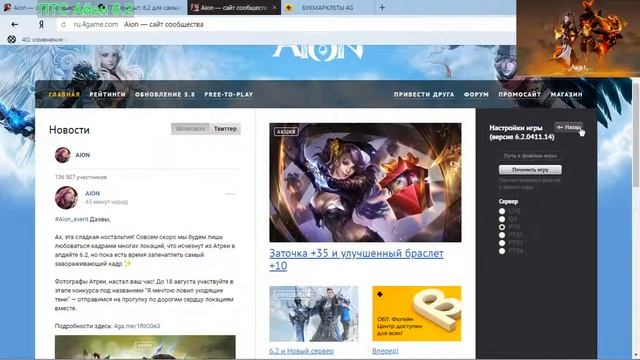Open the yellow Фогейм Центр ОБТ banner
The image size is (640, 360).
(x=417, y=313)
